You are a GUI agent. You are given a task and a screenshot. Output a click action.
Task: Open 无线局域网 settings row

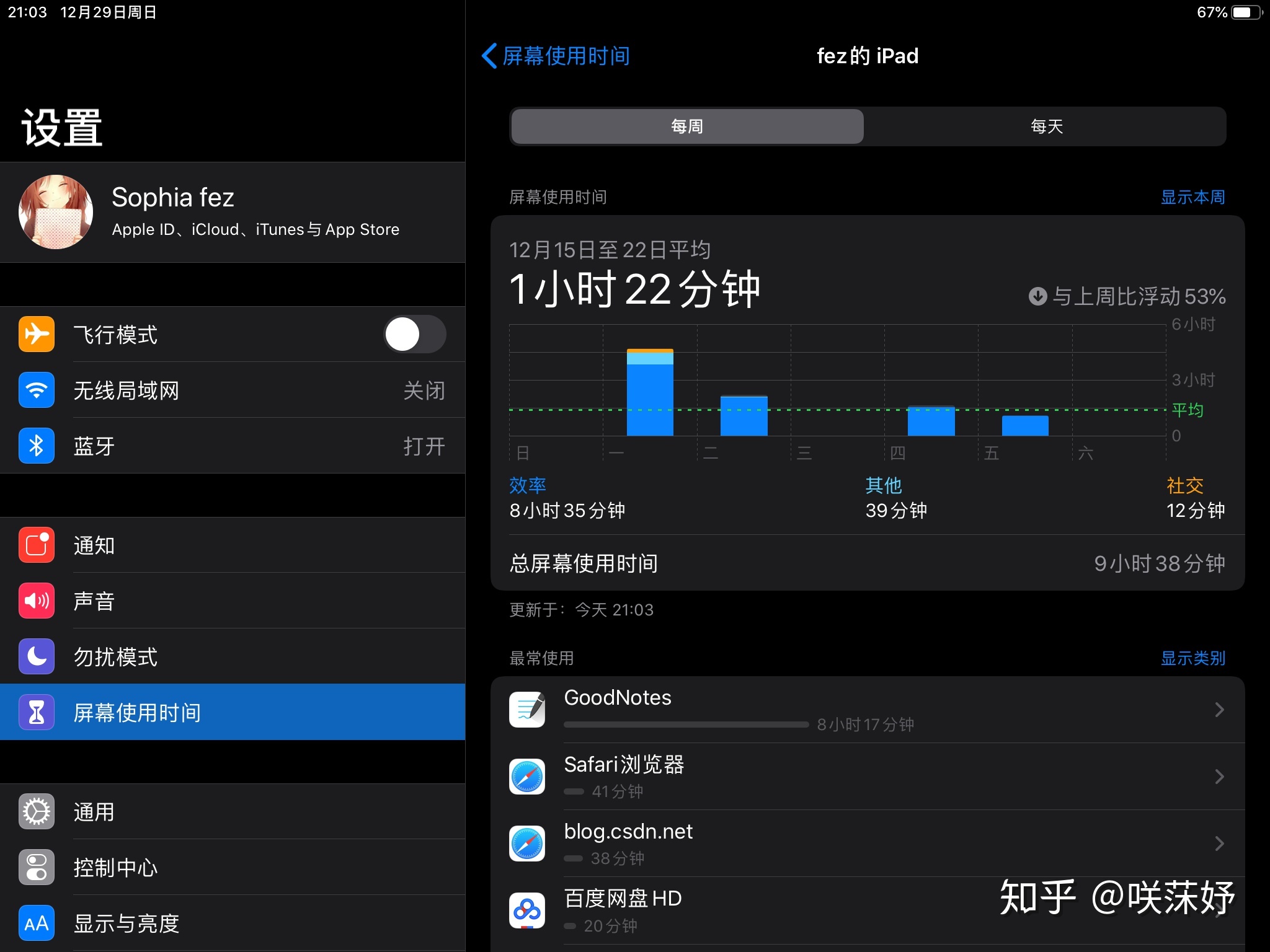pos(233,390)
